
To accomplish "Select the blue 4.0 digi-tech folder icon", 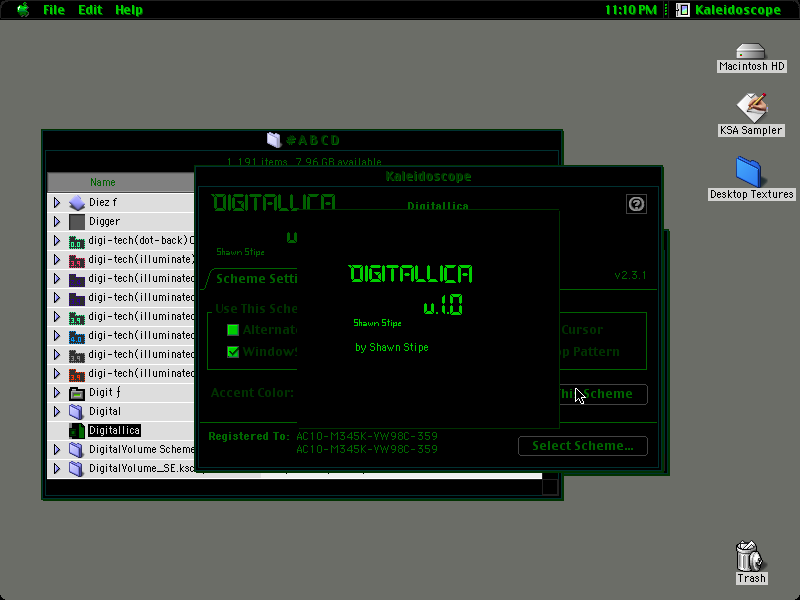I will (x=77, y=336).
